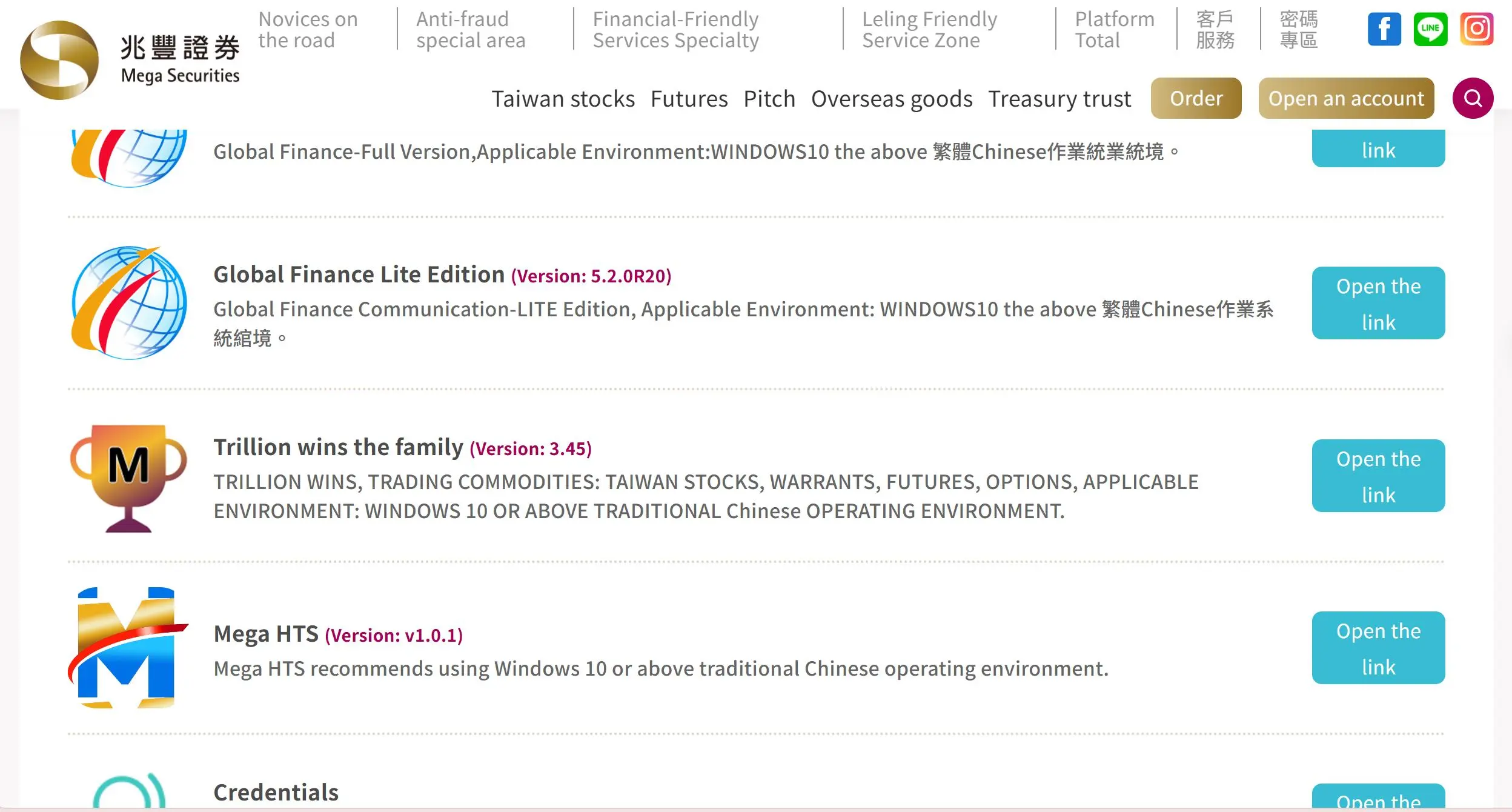Click the Trillion wins the family title
The width and height of the screenshot is (1512, 812).
coord(338,447)
